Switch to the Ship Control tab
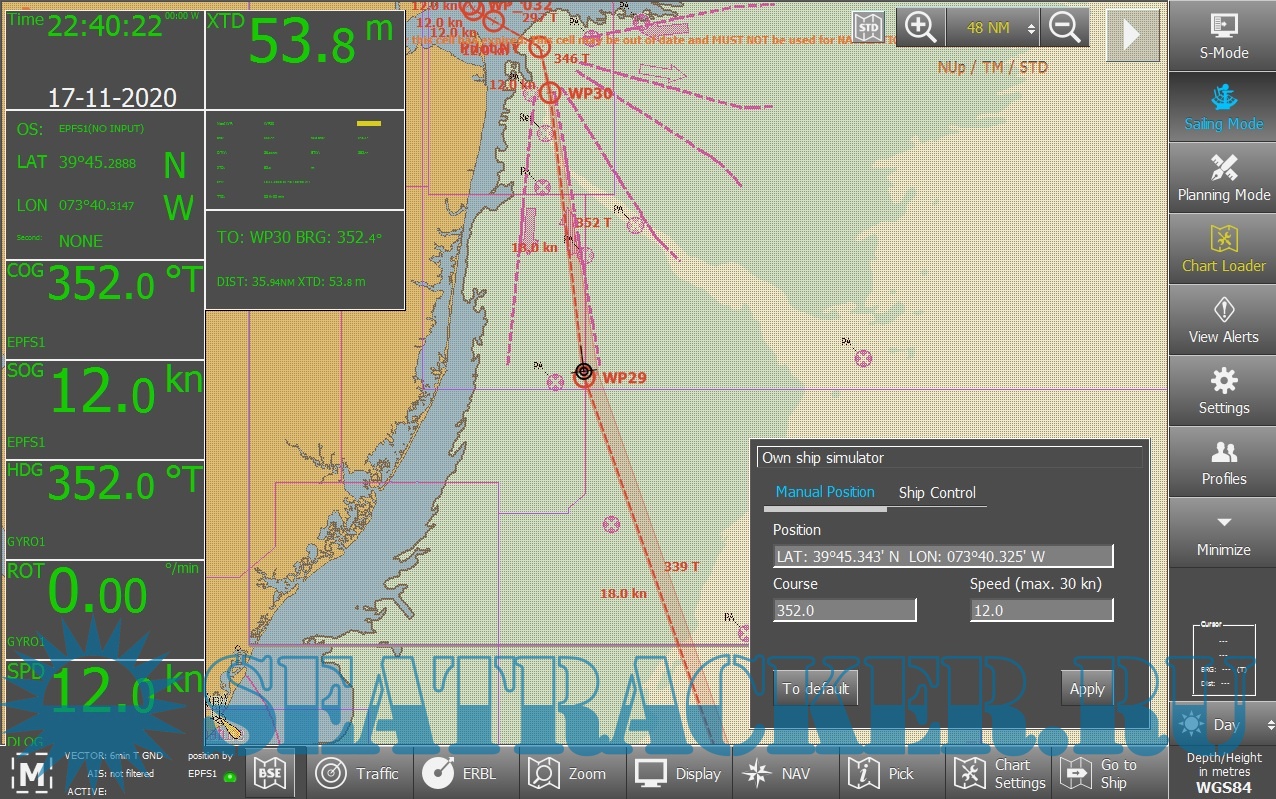1276x799 pixels. (936, 492)
